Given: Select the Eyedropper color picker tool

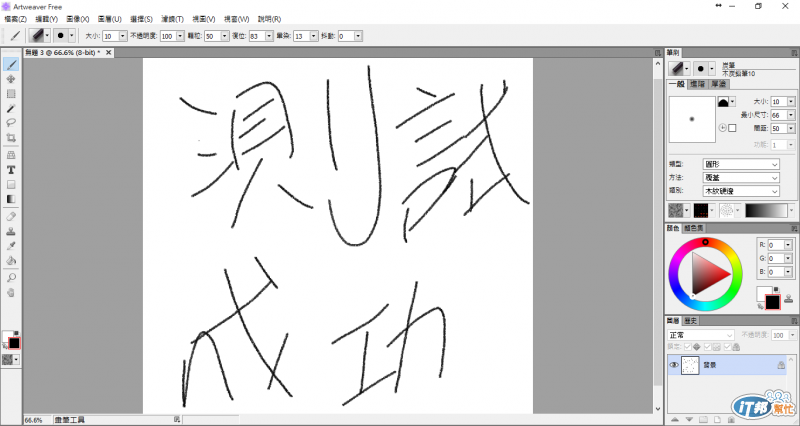Looking at the screenshot, I should pos(11,245).
